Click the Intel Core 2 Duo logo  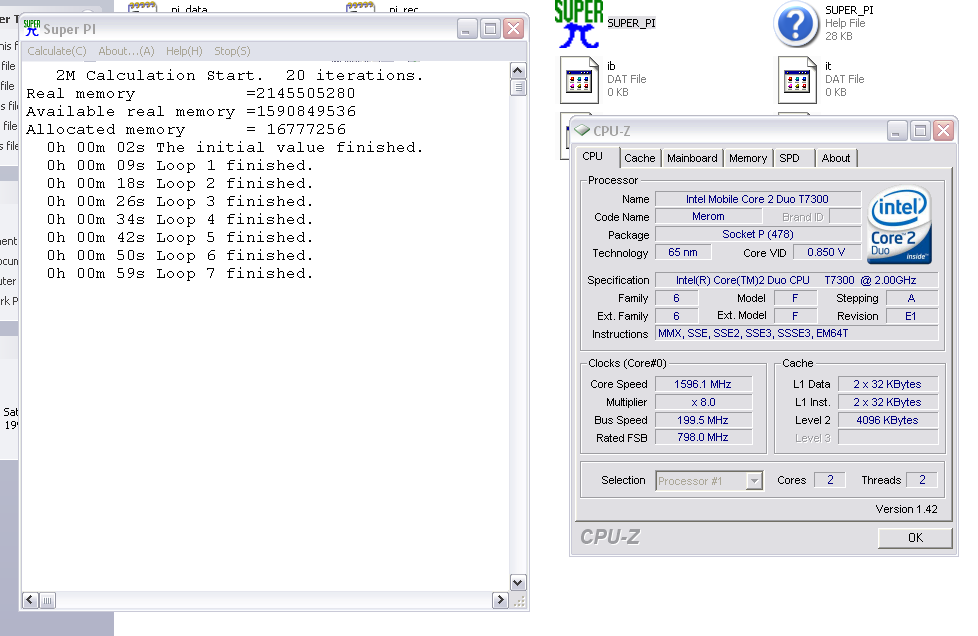899,225
